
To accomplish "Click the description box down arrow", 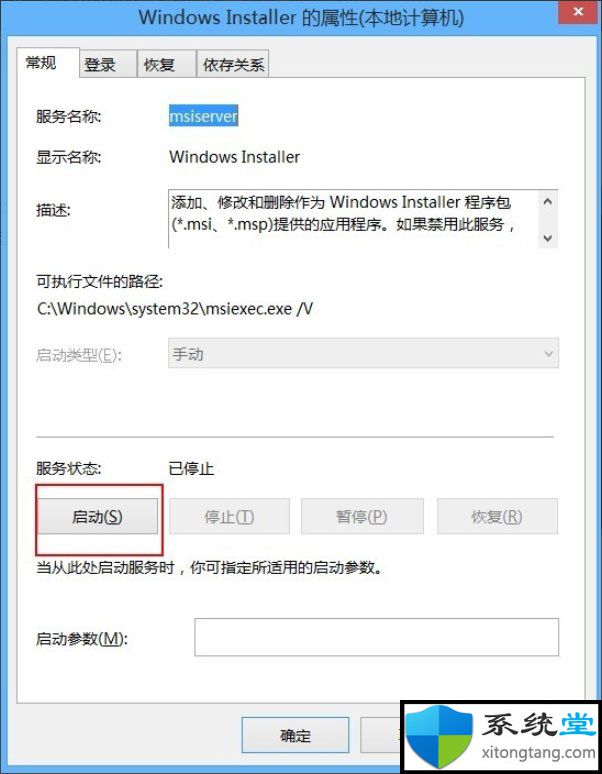I will [x=547, y=238].
